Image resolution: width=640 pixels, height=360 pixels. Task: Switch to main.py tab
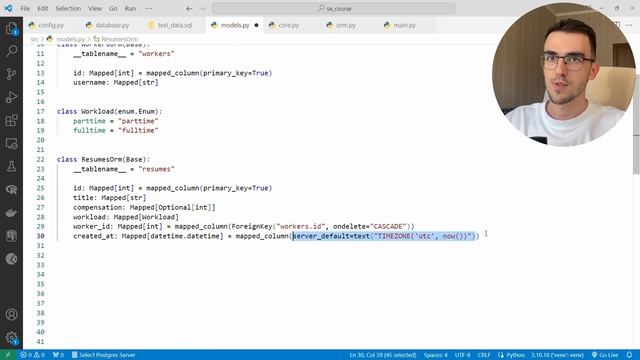click(404, 25)
